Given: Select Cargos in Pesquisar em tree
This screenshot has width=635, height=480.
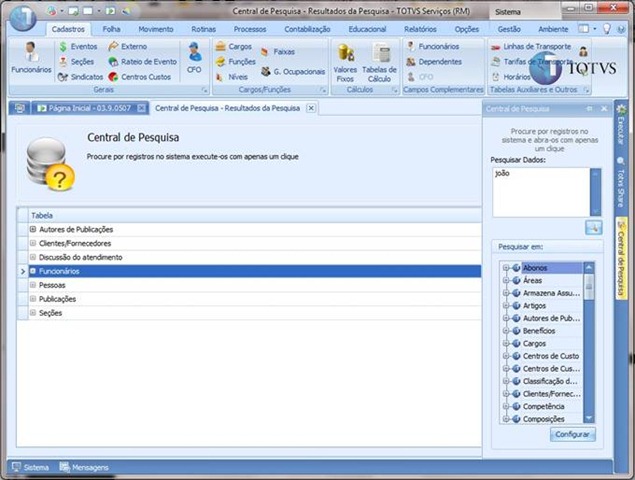Looking at the screenshot, I should [534, 343].
